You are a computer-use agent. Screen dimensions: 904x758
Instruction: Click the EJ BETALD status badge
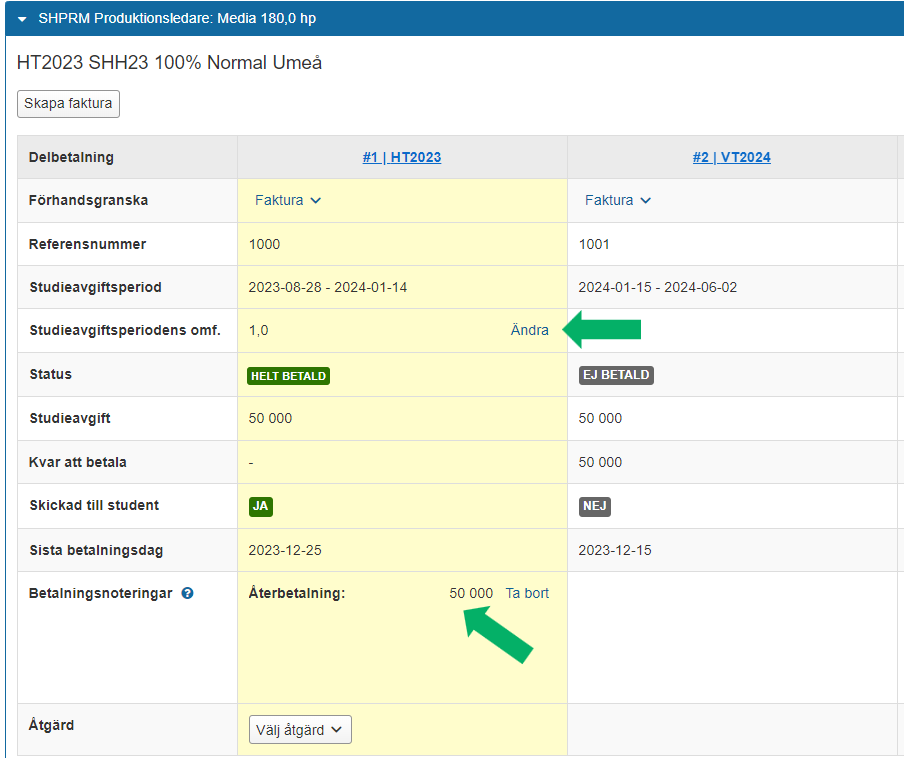[616, 375]
